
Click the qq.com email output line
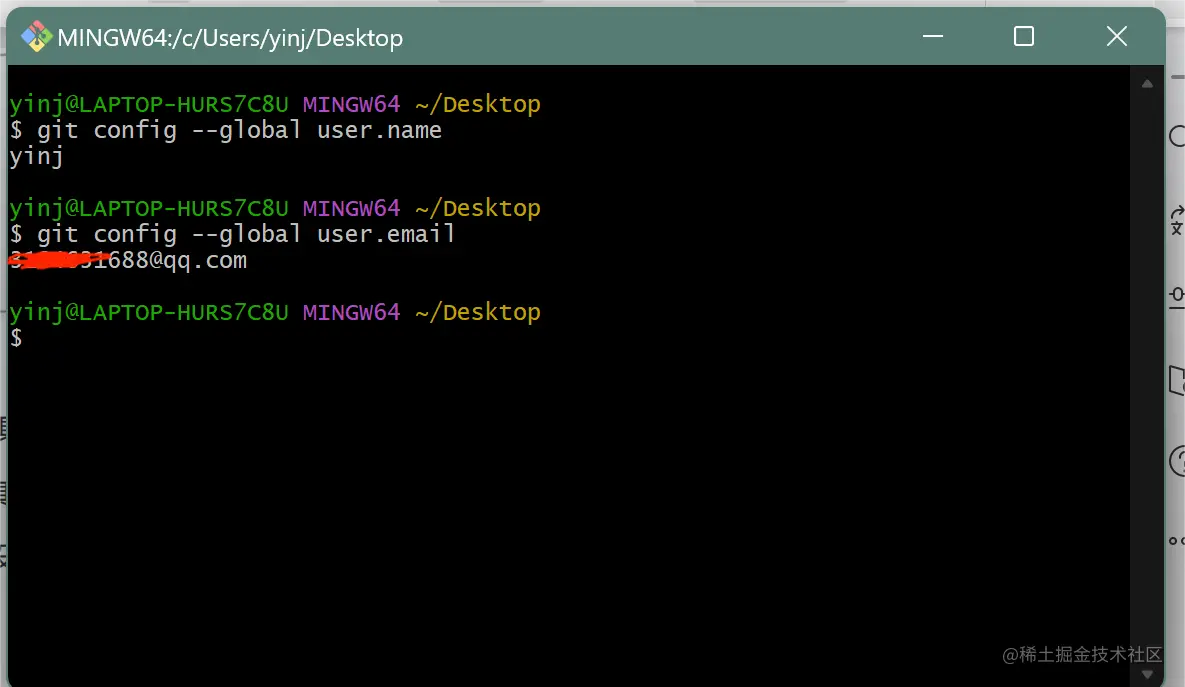tap(128, 260)
